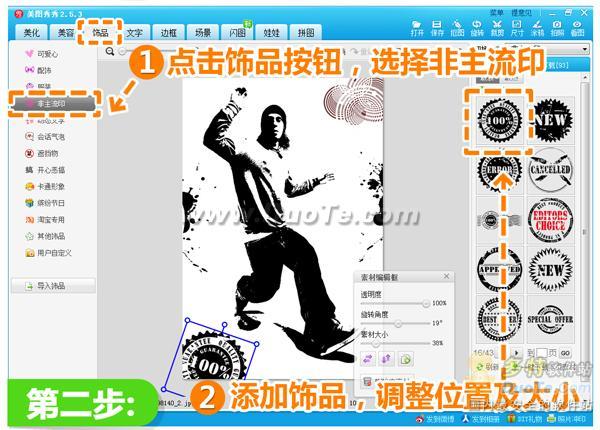Select the 涂鸦 doodle toolbar icon
Image resolution: width=600 pixels, height=430 pixels.
click(537, 29)
